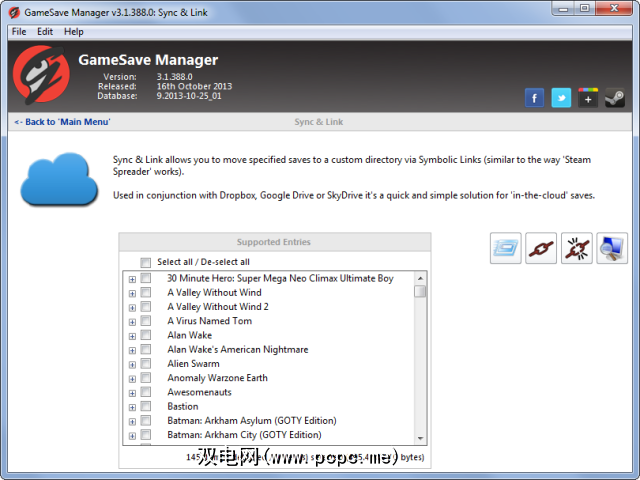Click the entries list scrollbar thumb
The width and height of the screenshot is (640, 480).
coord(420,291)
